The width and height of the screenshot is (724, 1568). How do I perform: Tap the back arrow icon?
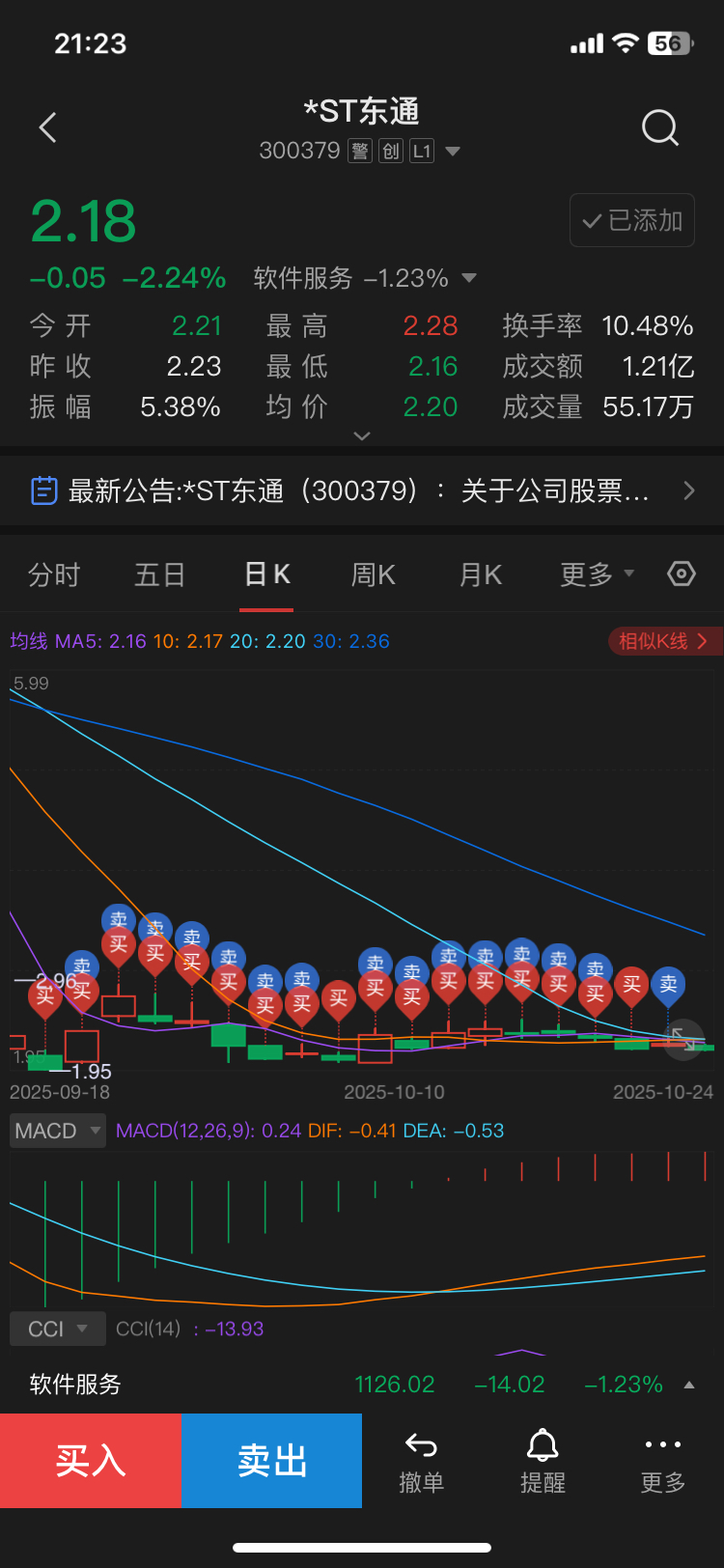[x=47, y=127]
